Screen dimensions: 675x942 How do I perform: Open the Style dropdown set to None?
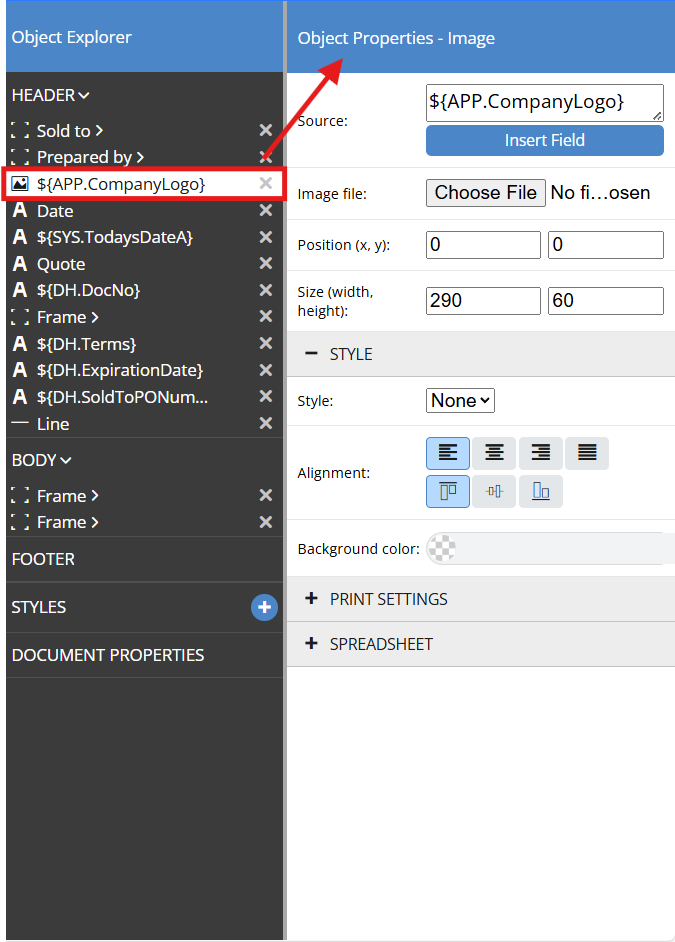pyautogui.click(x=460, y=401)
